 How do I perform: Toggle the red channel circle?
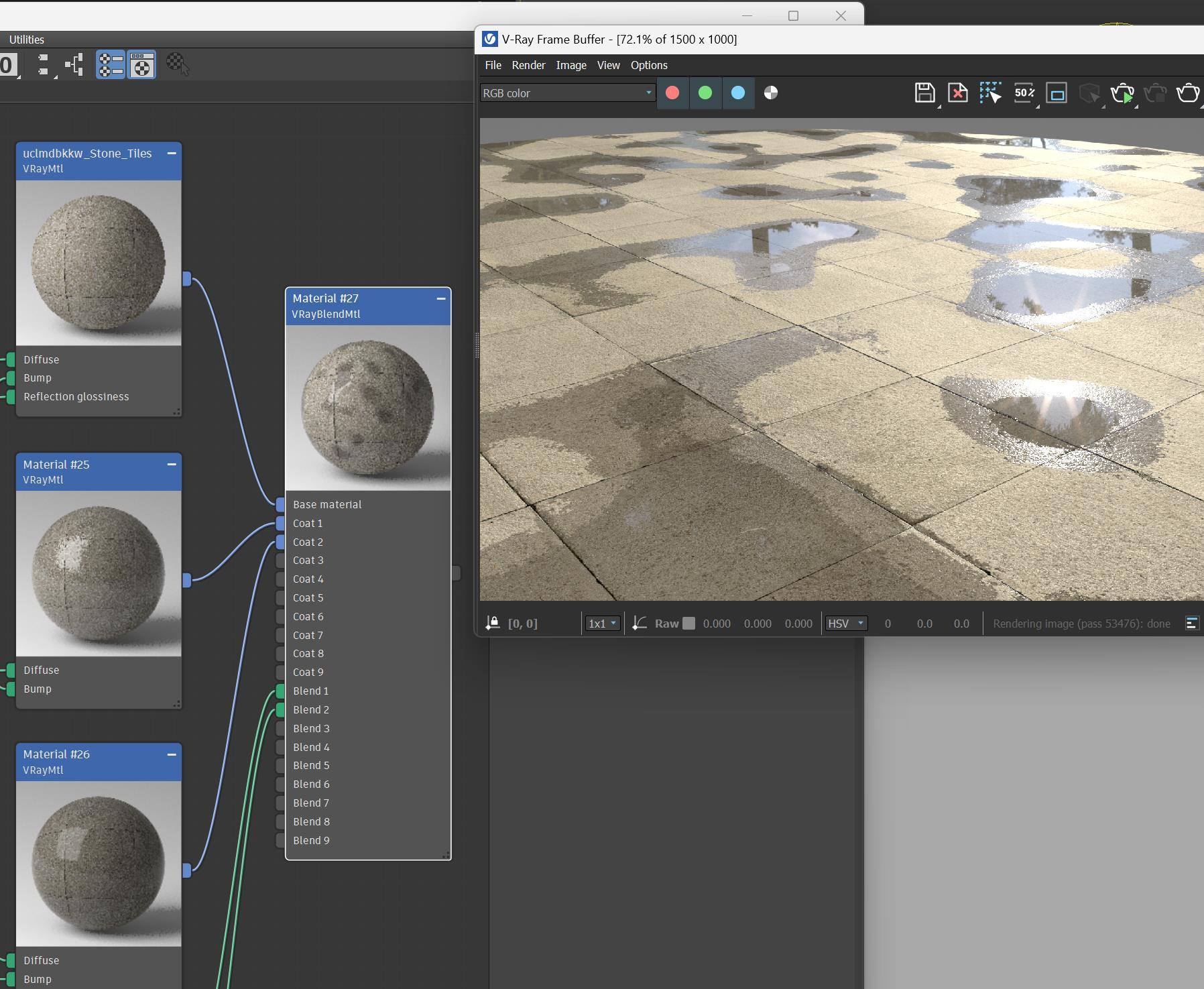pyautogui.click(x=672, y=93)
